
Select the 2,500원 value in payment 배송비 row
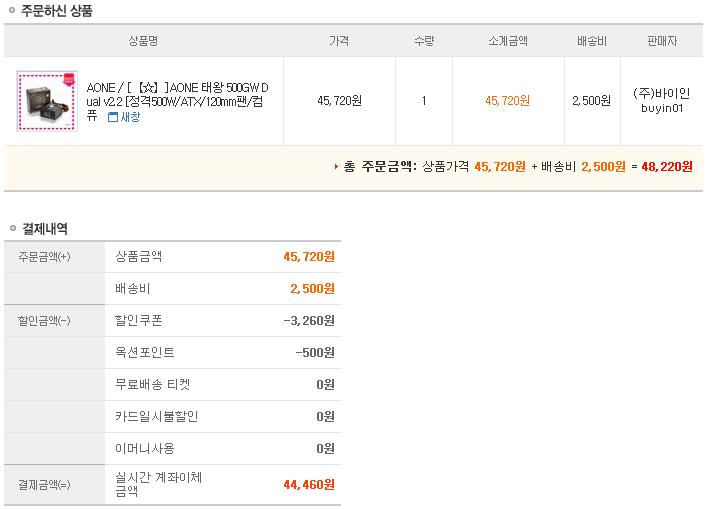312,288
